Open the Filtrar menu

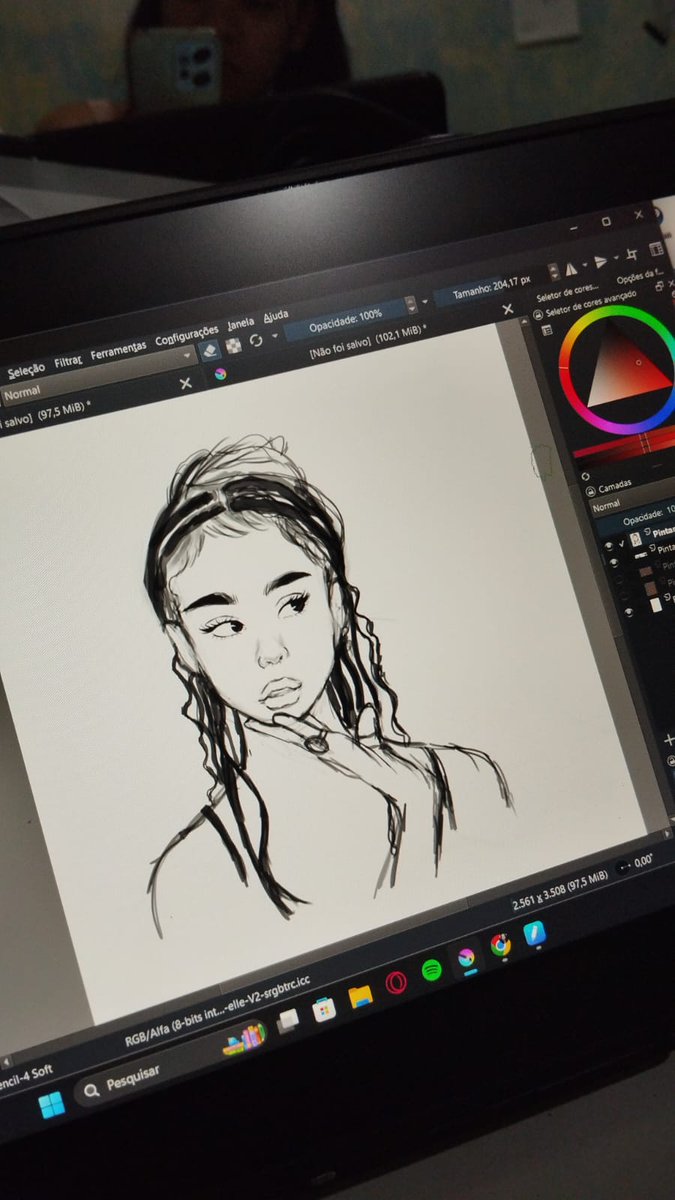[x=68, y=360]
